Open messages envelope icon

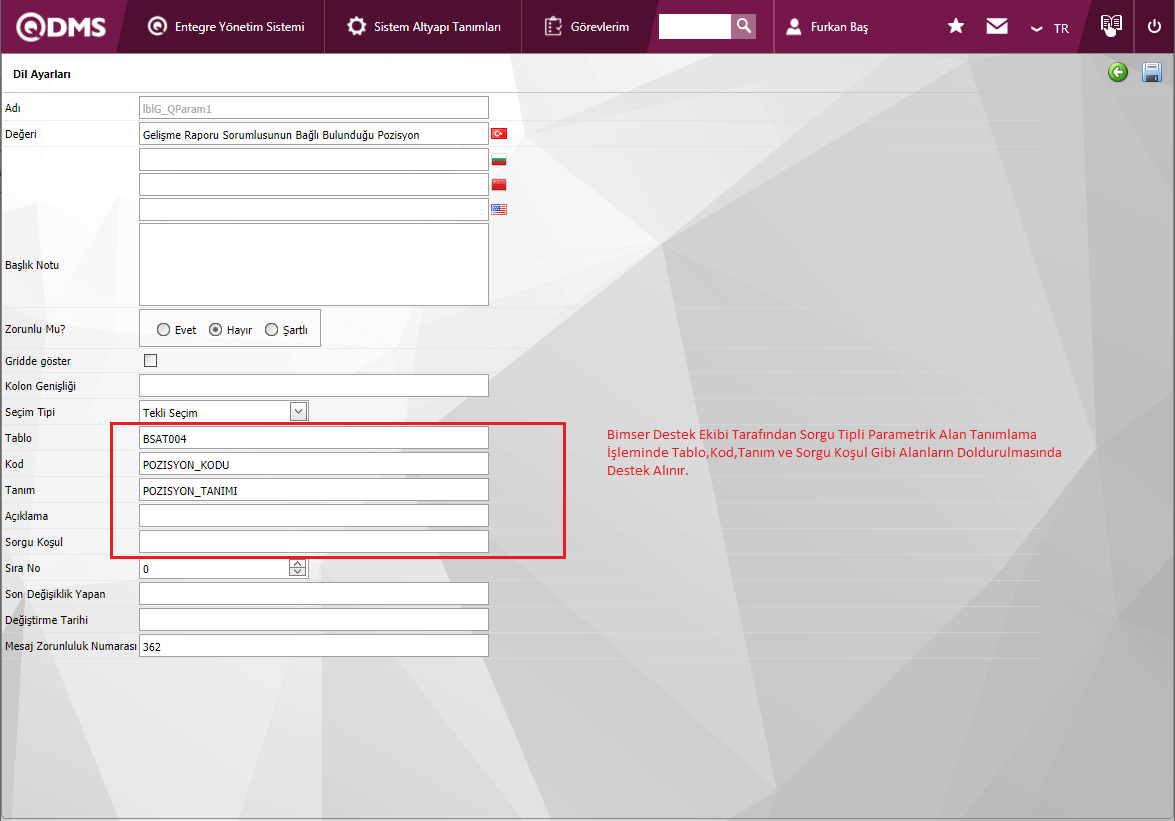[997, 27]
